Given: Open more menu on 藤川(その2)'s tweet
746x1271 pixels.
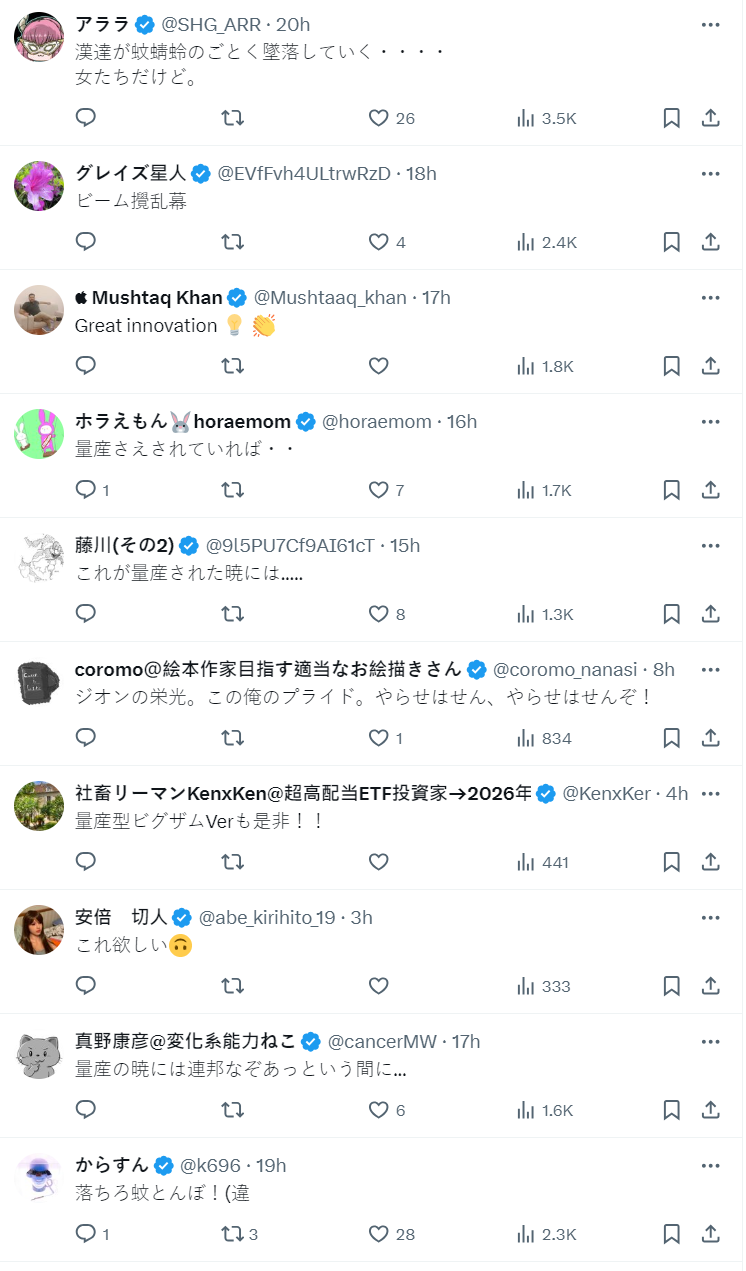Looking at the screenshot, I should tap(710, 545).
